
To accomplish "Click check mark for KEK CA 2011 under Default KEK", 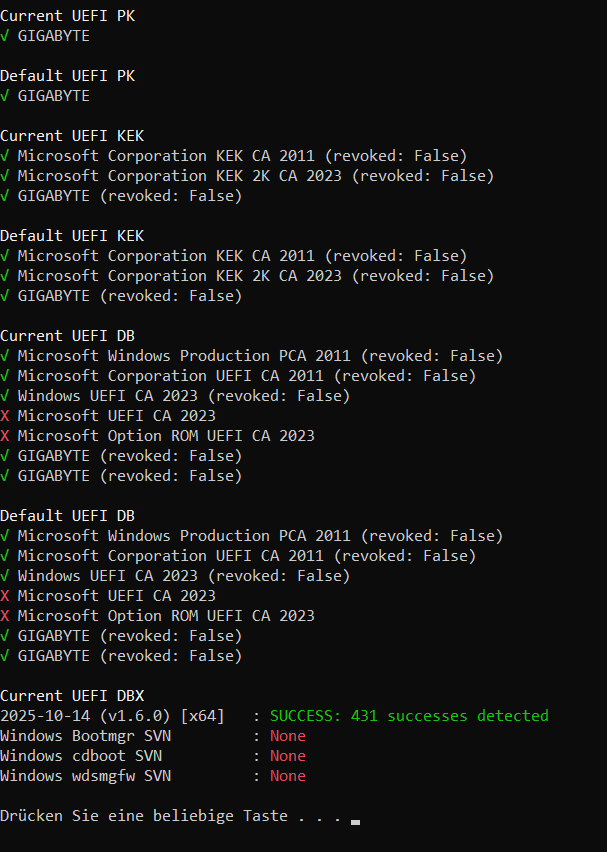I will point(5,256).
